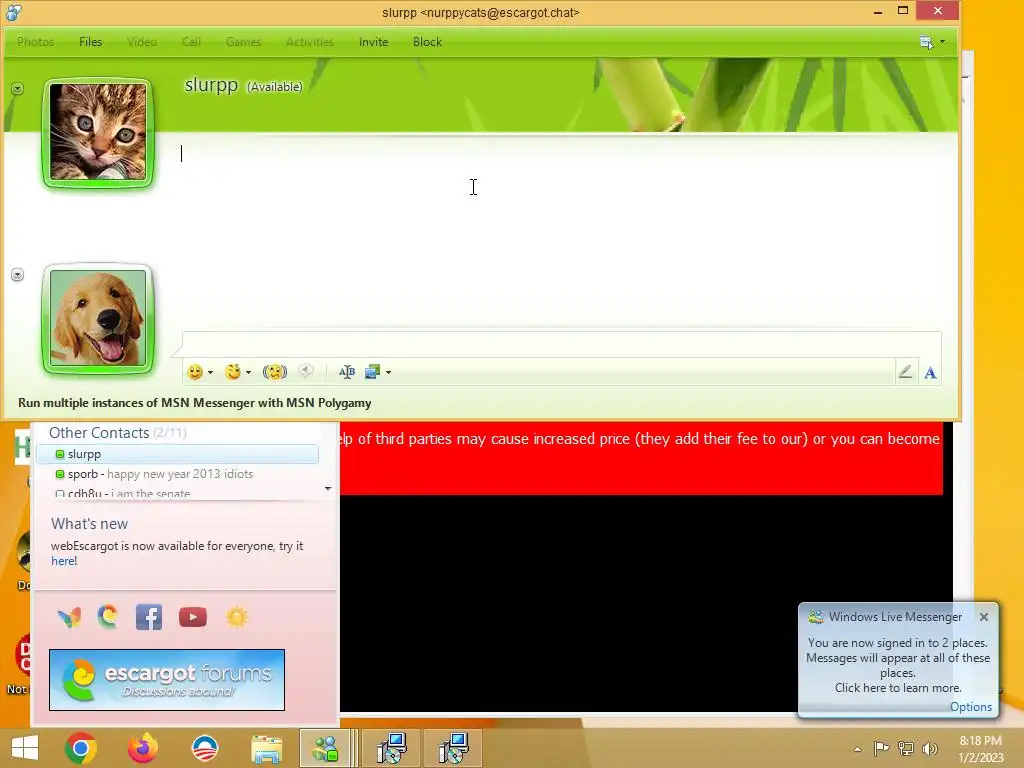Expand background picker dropdown arrow
Viewport: 1024px width, 768px height.
pyautogui.click(x=389, y=373)
